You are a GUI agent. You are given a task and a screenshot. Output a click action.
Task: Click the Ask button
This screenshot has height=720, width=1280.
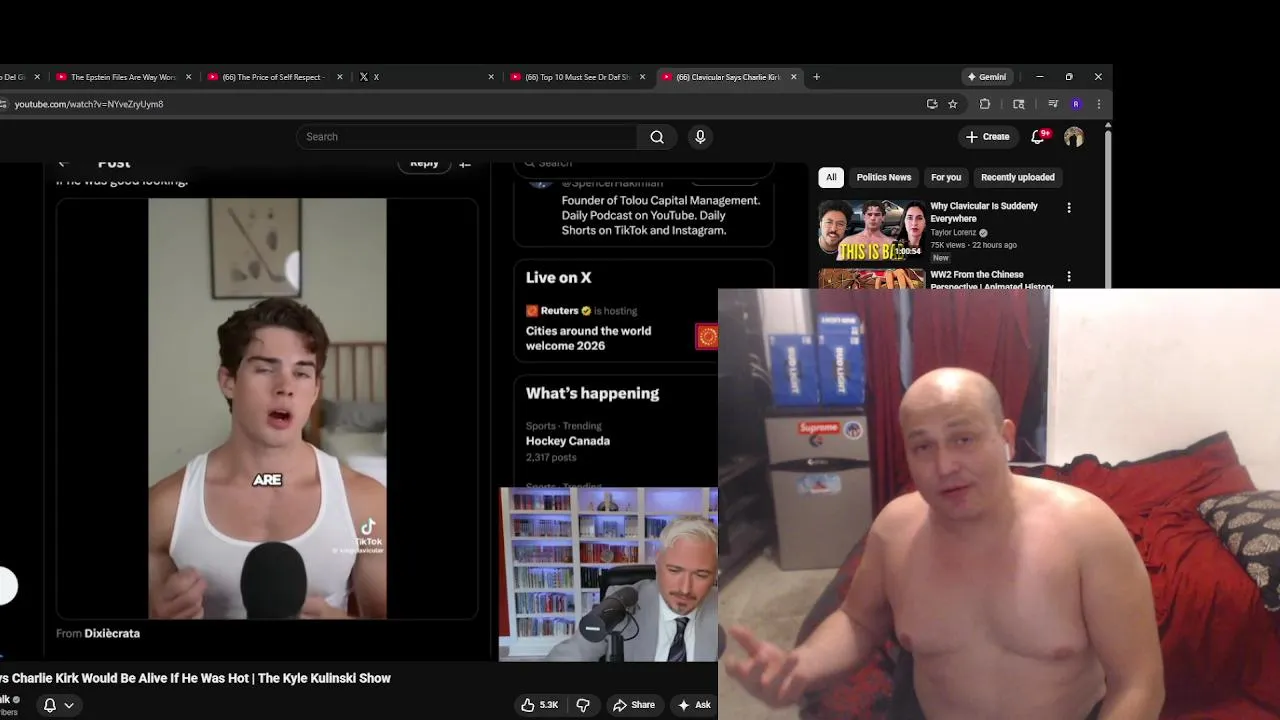(694, 705)
